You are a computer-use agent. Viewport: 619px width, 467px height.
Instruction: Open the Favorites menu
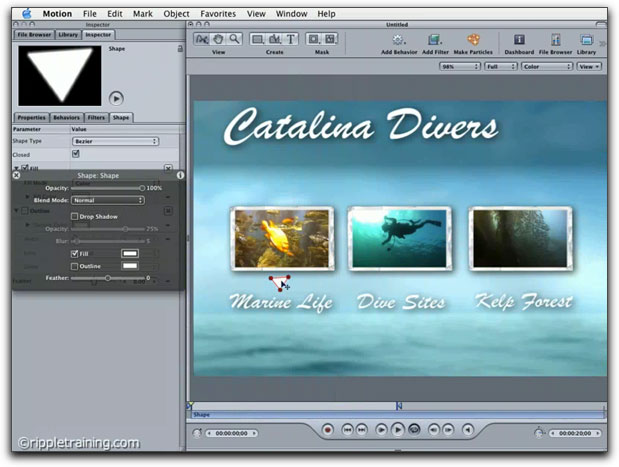(216, 14)
